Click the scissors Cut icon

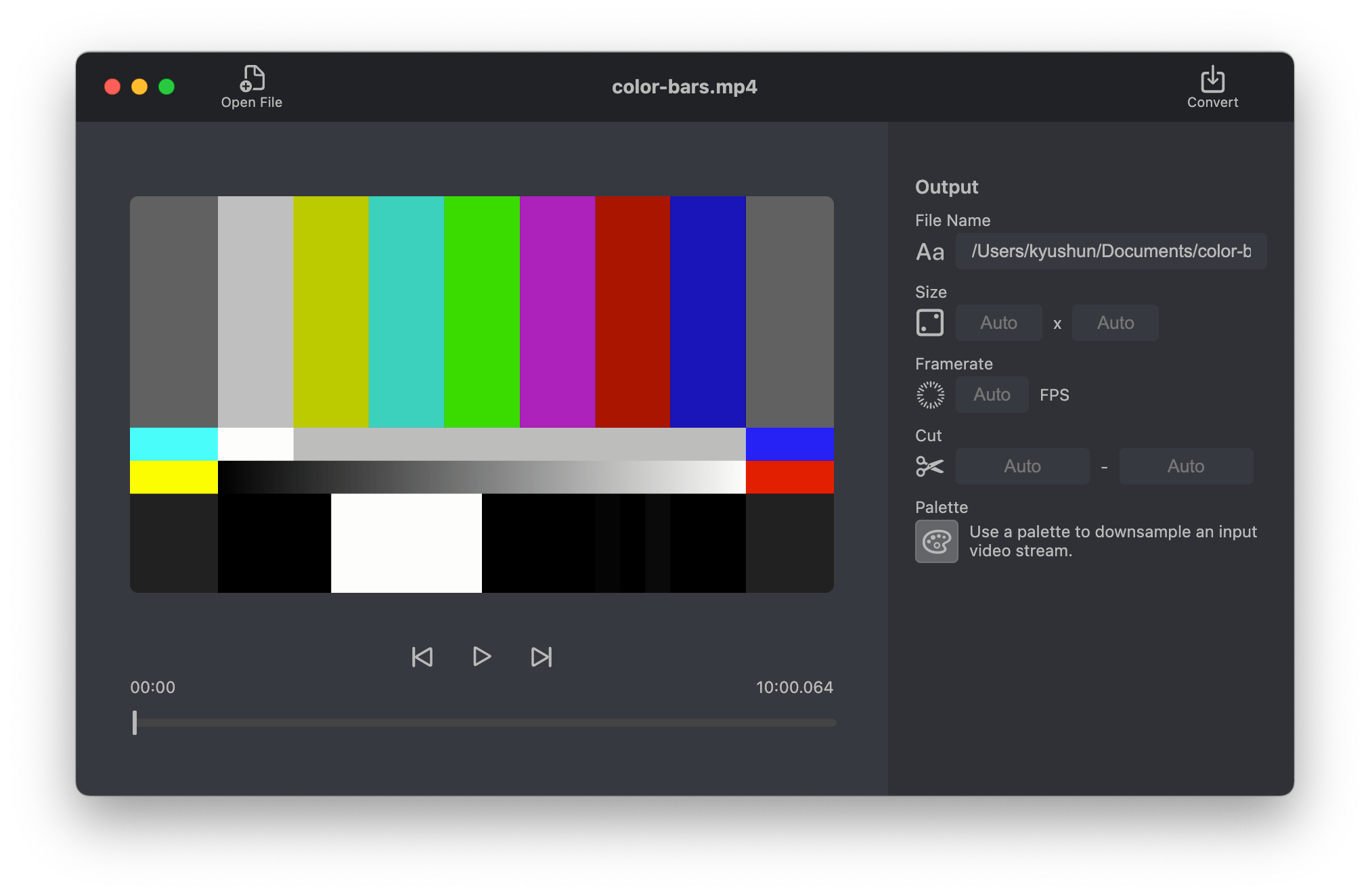[x=929, y=466]
